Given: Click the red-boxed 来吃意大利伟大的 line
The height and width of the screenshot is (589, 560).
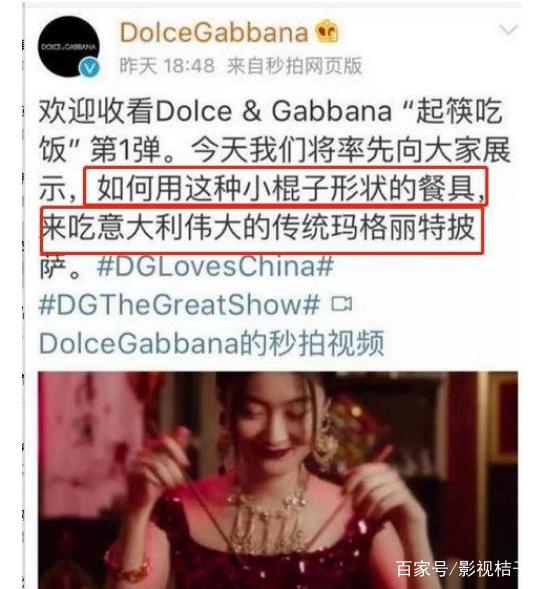Looking at the screenshot, I should 261,230.
